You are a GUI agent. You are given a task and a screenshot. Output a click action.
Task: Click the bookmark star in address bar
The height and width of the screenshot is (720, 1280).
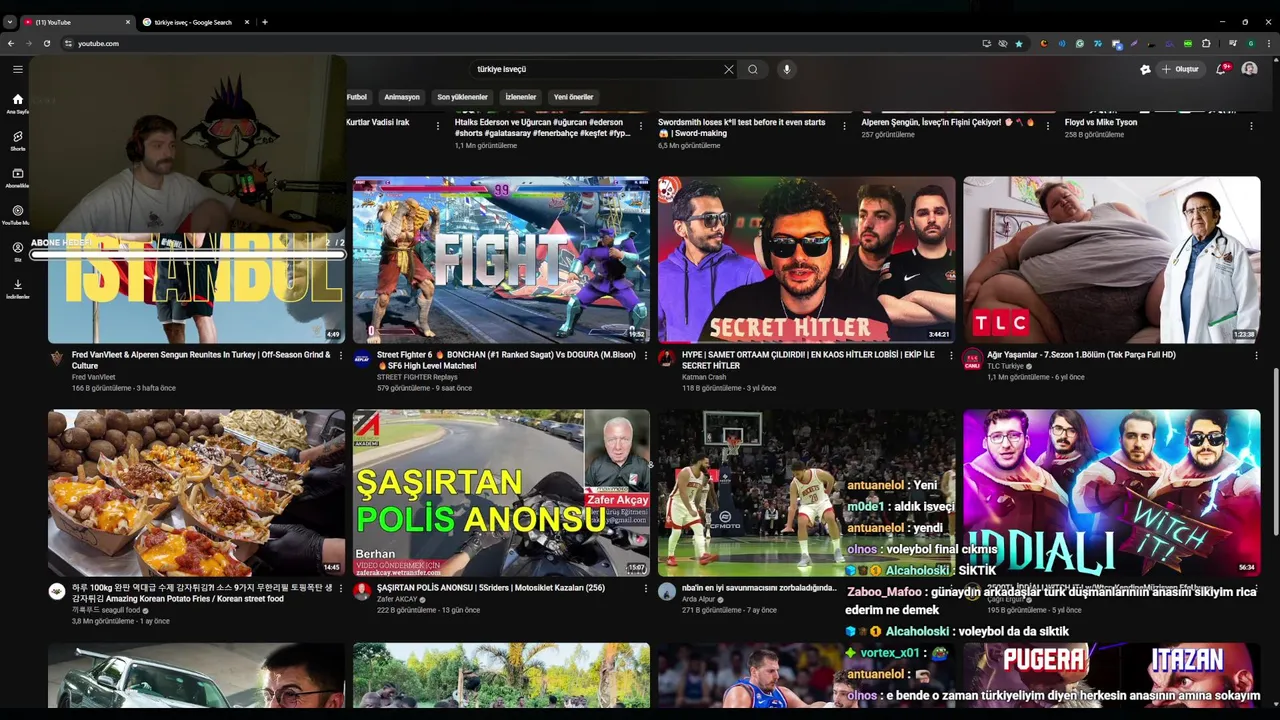(x=1019, y=43)
